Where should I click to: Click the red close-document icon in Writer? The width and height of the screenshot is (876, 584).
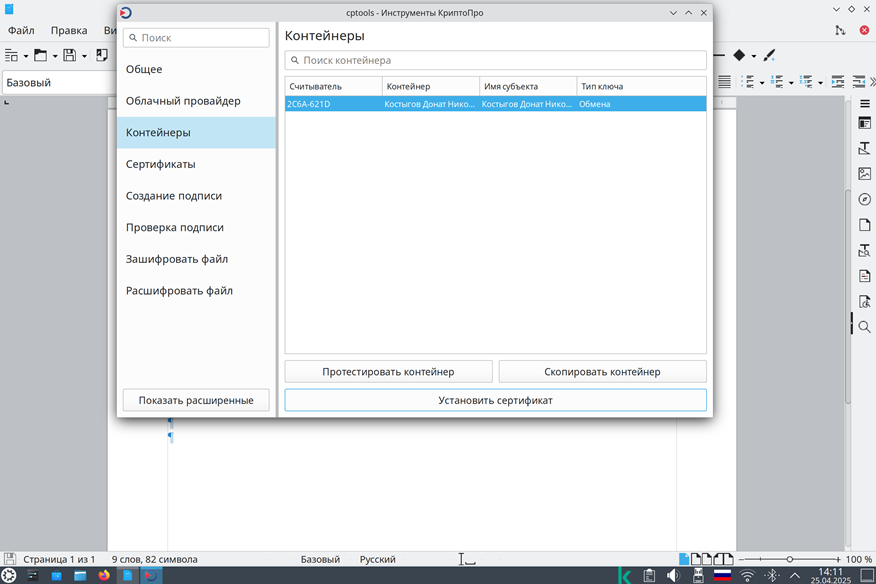[864, 30]
